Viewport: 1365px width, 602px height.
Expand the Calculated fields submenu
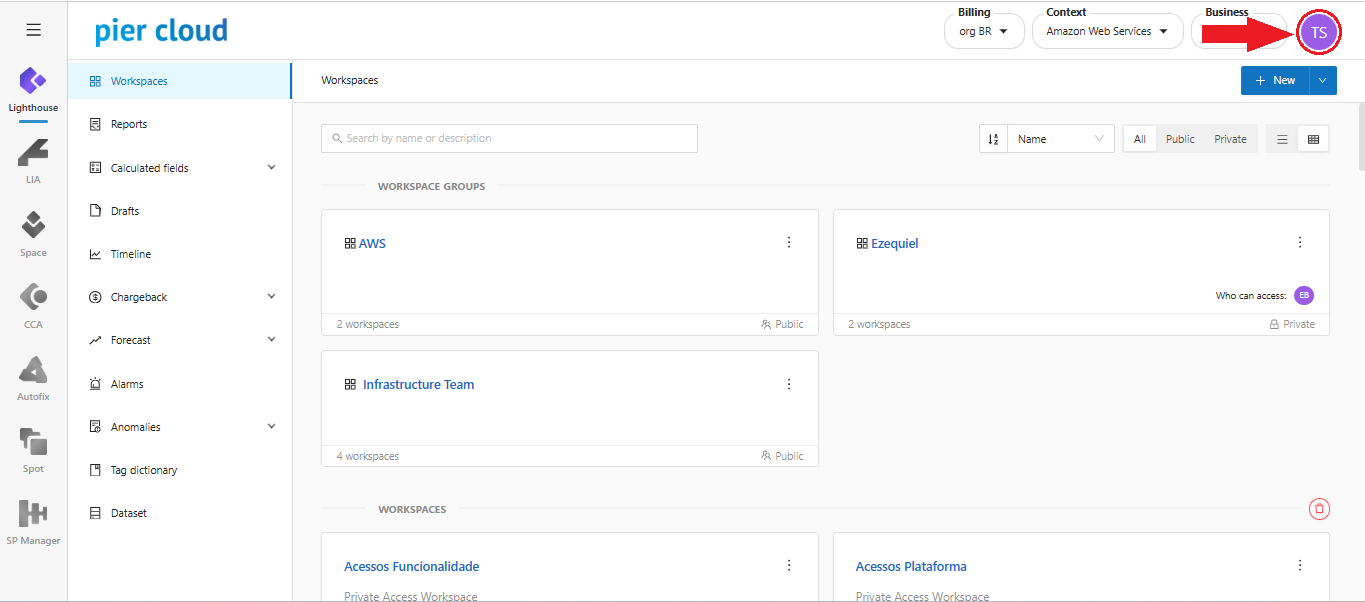tap(271, 168)
